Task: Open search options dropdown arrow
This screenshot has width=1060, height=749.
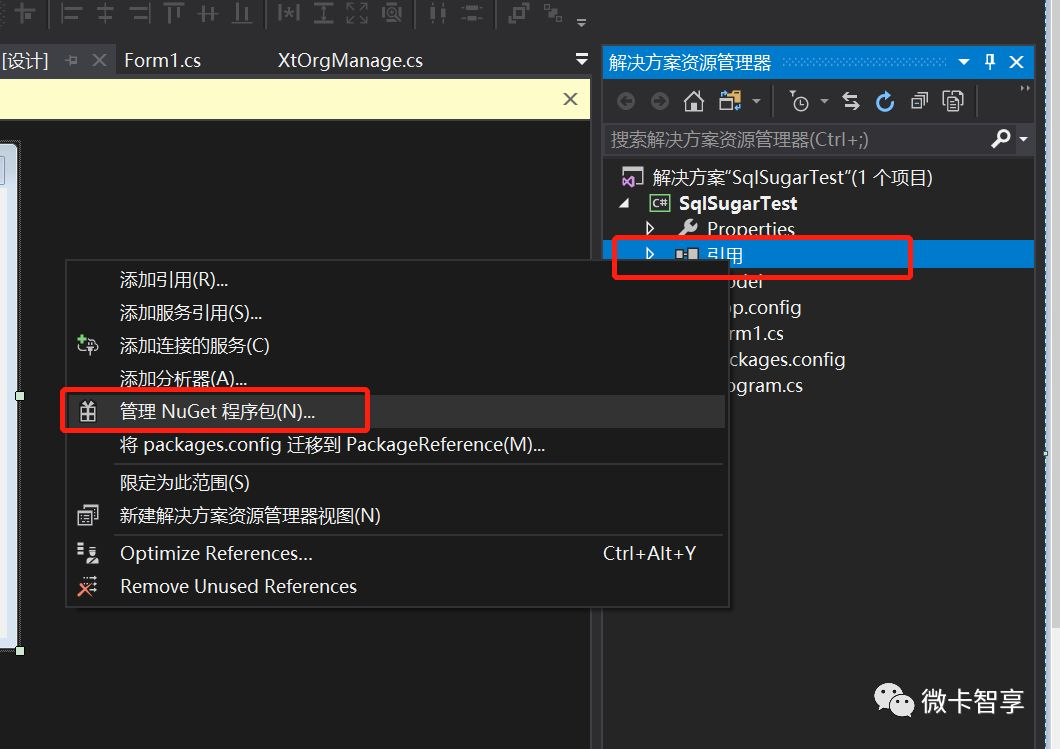Action: (x=1023, y=139)
